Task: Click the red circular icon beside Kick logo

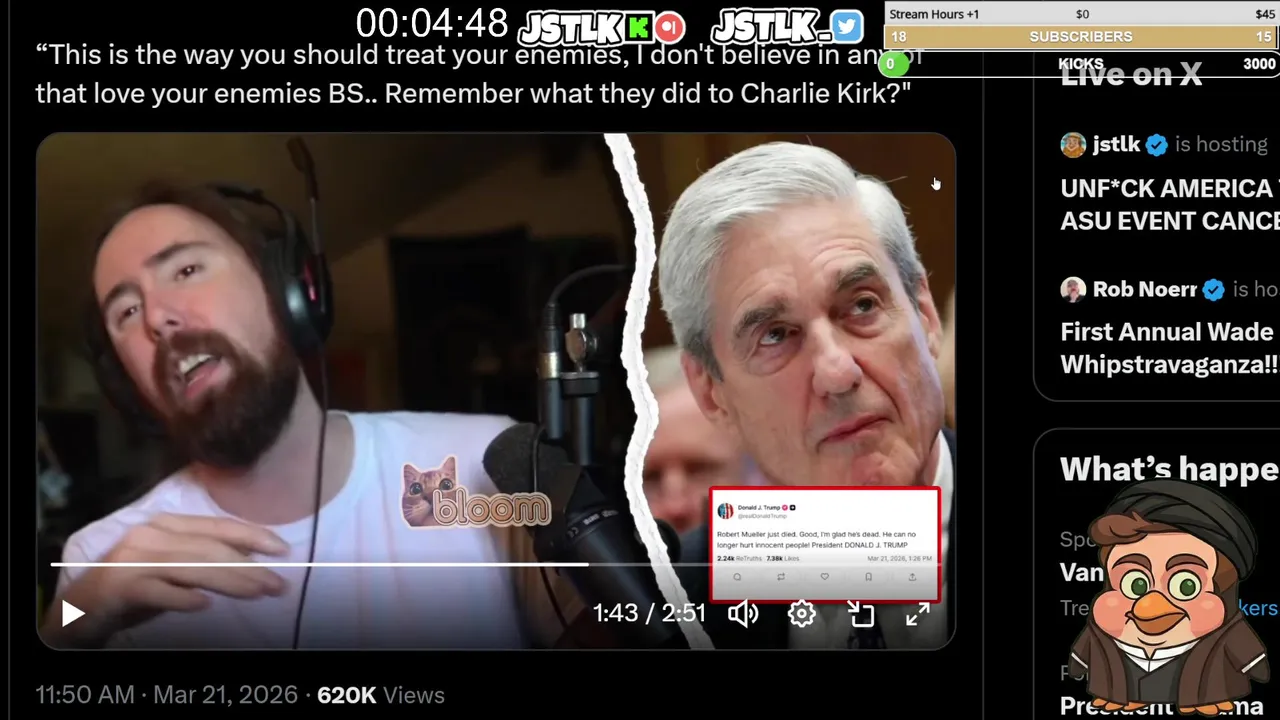Action: coord(670,27)
